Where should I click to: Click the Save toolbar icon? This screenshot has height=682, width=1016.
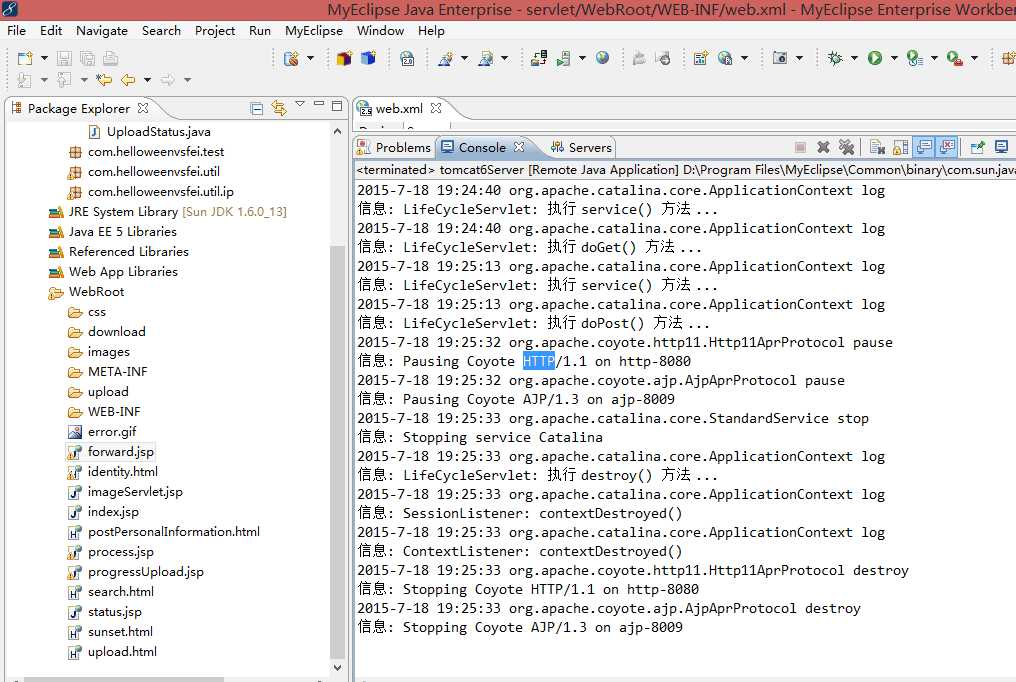pyautogui.click(x=64, y=58)
